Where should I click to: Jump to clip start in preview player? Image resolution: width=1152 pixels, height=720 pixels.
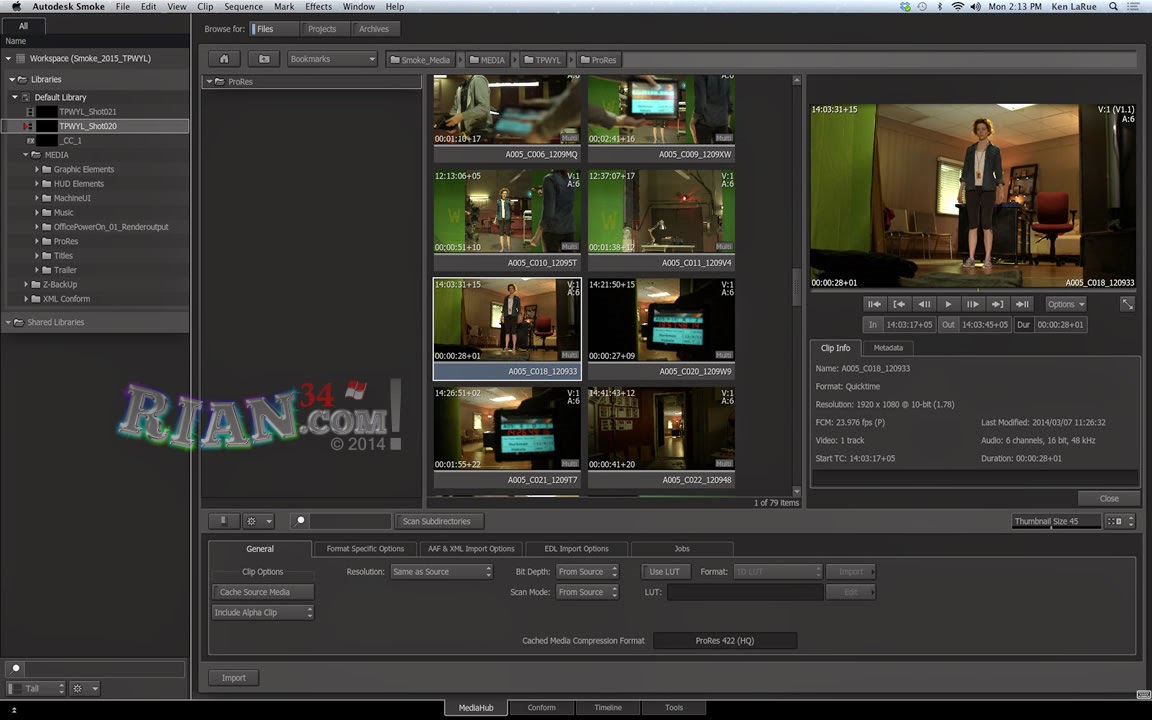pyautogui.click(x=874, y=304)
